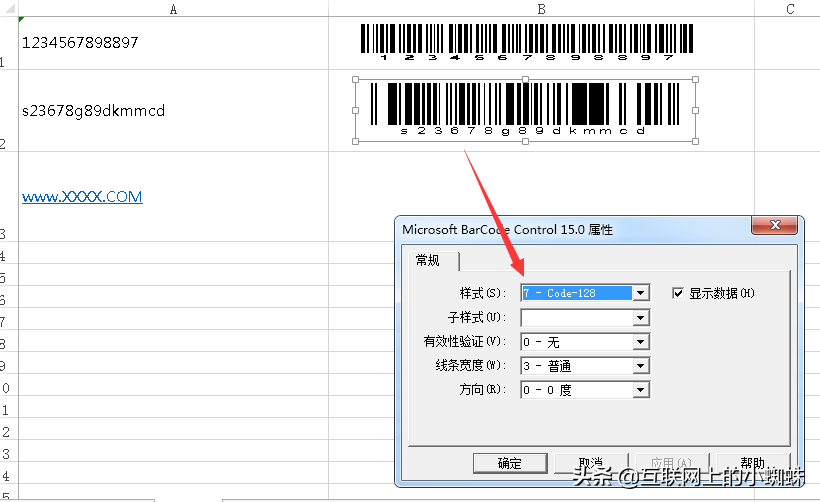The height and width of the screenshot is (502, 820).
Task: Click the 应用 apply button
Action: (x=671, y=463)
